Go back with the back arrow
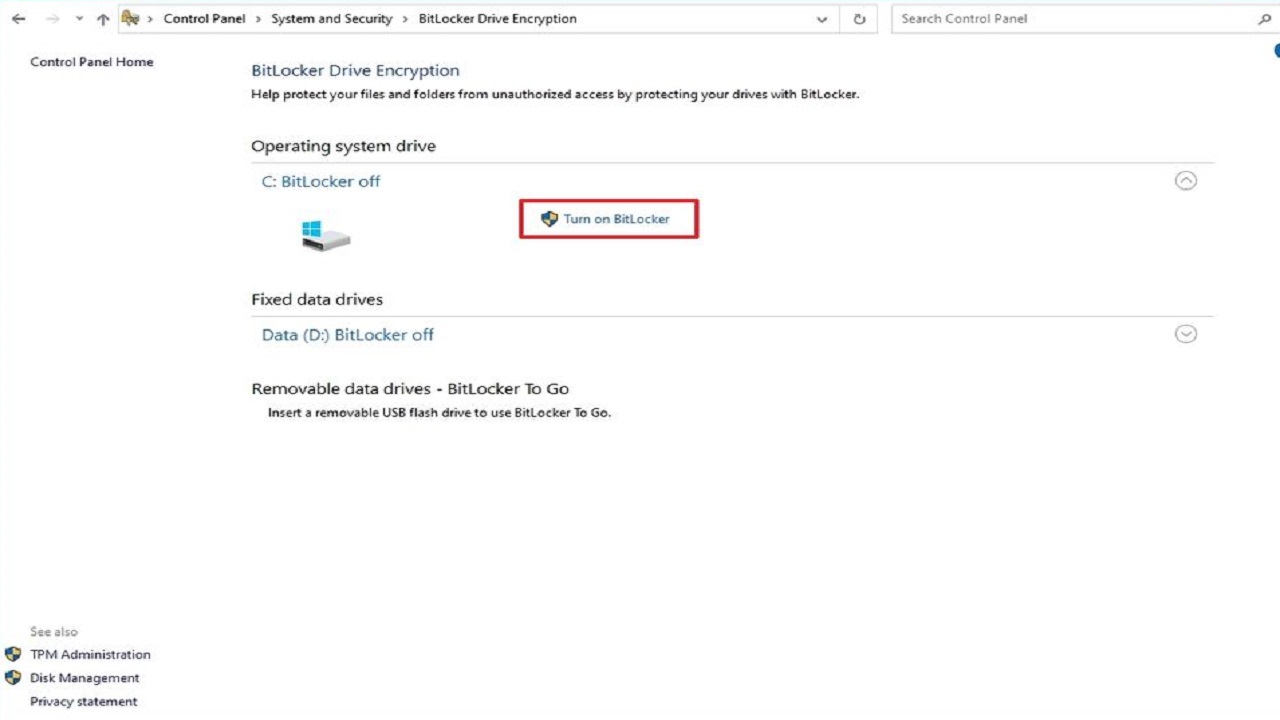The width and height of the screenshot is (1280, 720). tap(18, 19)
